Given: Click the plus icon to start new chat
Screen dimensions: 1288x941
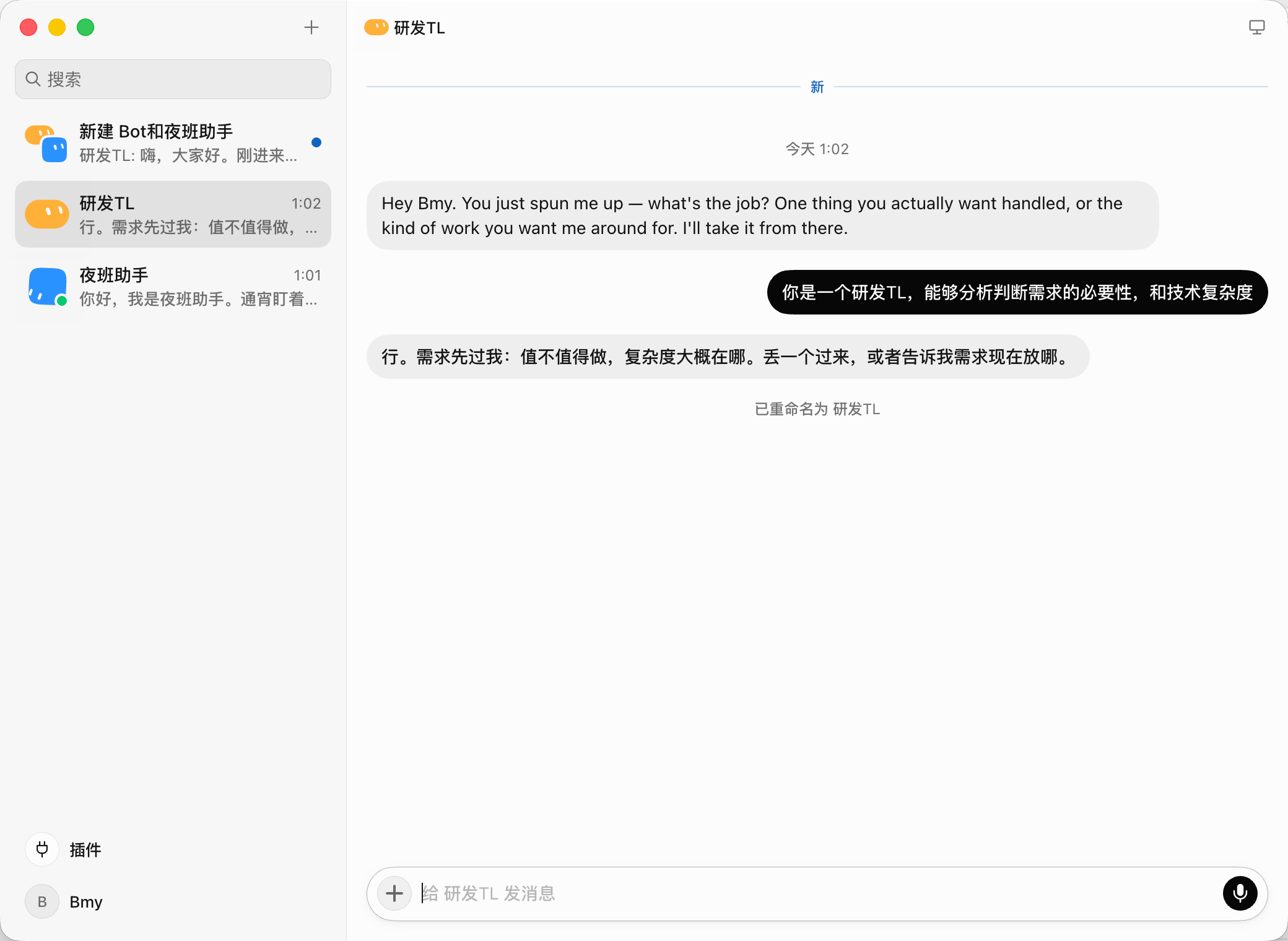Looking at the screenshot, I should (311, 27).
